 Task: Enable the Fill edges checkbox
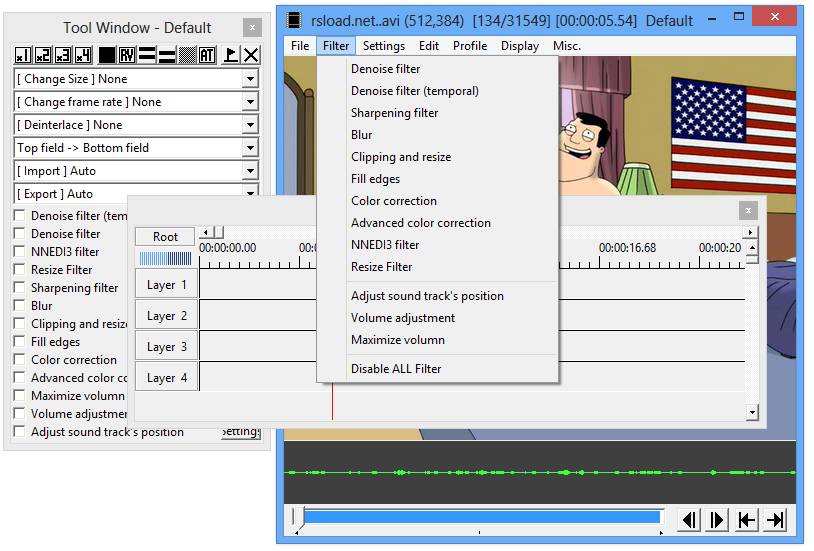pos(19,341)
